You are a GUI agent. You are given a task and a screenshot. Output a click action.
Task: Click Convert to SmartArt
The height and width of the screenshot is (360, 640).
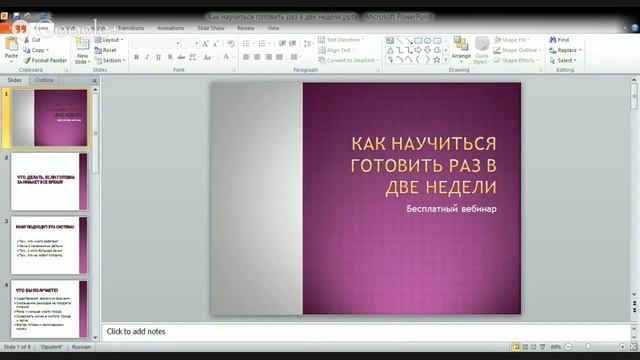[348, 60]
